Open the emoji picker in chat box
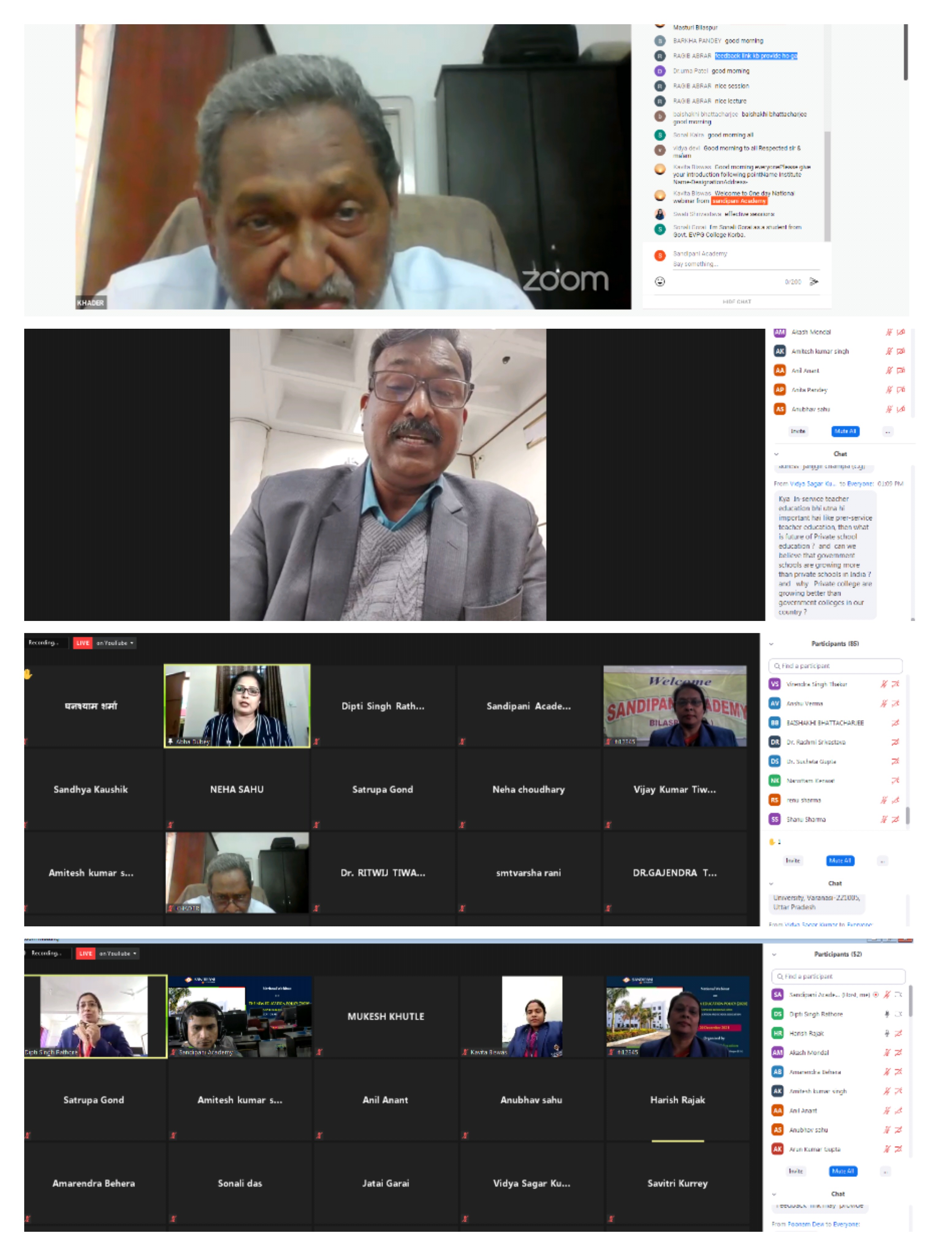 pos(660,281)
